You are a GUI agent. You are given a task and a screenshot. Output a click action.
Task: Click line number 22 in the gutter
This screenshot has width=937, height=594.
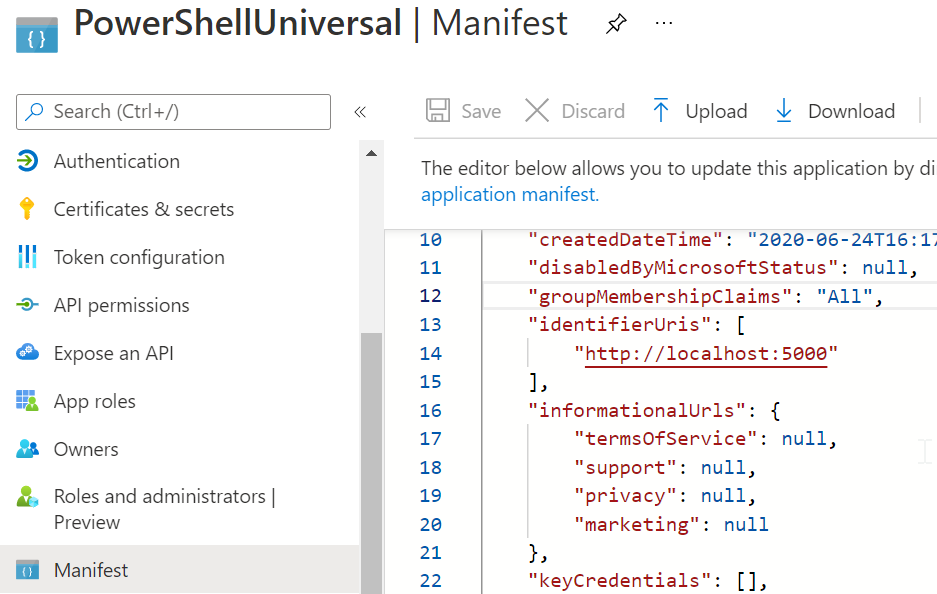(x=430, y=581)
